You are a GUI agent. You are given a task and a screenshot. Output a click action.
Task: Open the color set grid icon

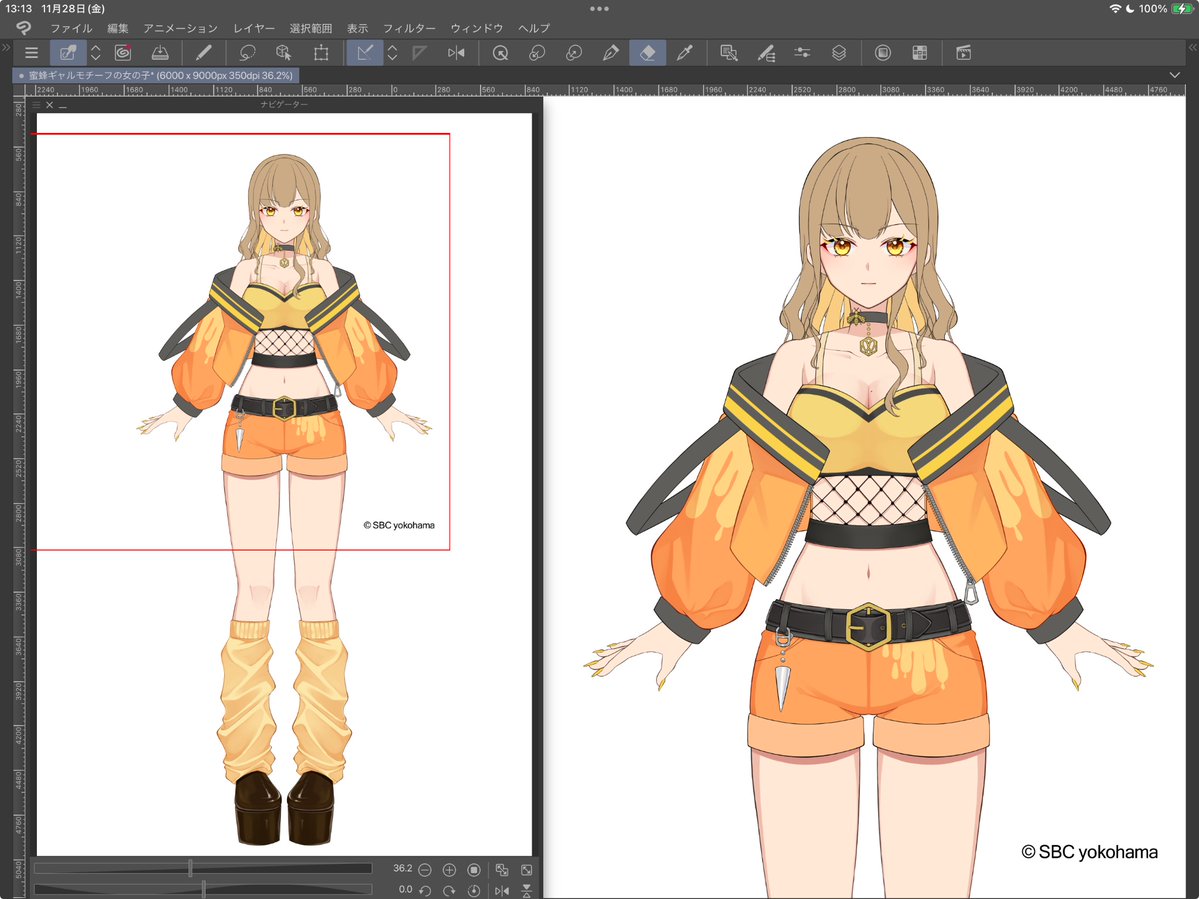click(920, 53)
